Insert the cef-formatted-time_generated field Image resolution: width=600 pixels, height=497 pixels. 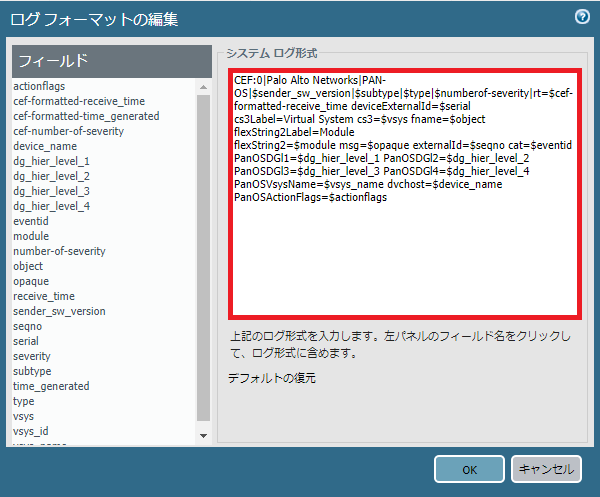(86, 116)
